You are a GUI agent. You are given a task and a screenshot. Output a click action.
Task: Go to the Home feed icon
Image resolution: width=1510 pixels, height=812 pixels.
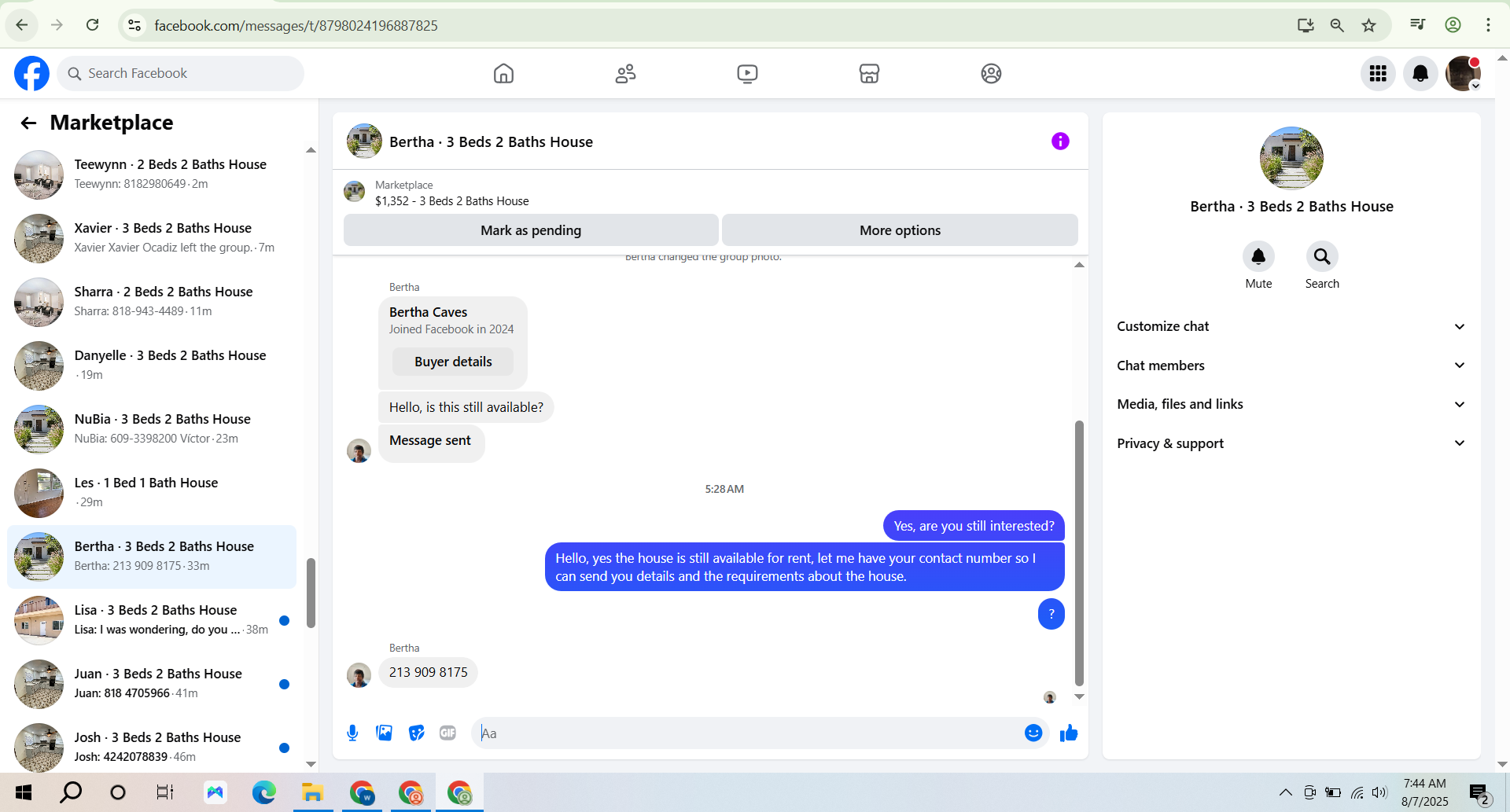503,73
